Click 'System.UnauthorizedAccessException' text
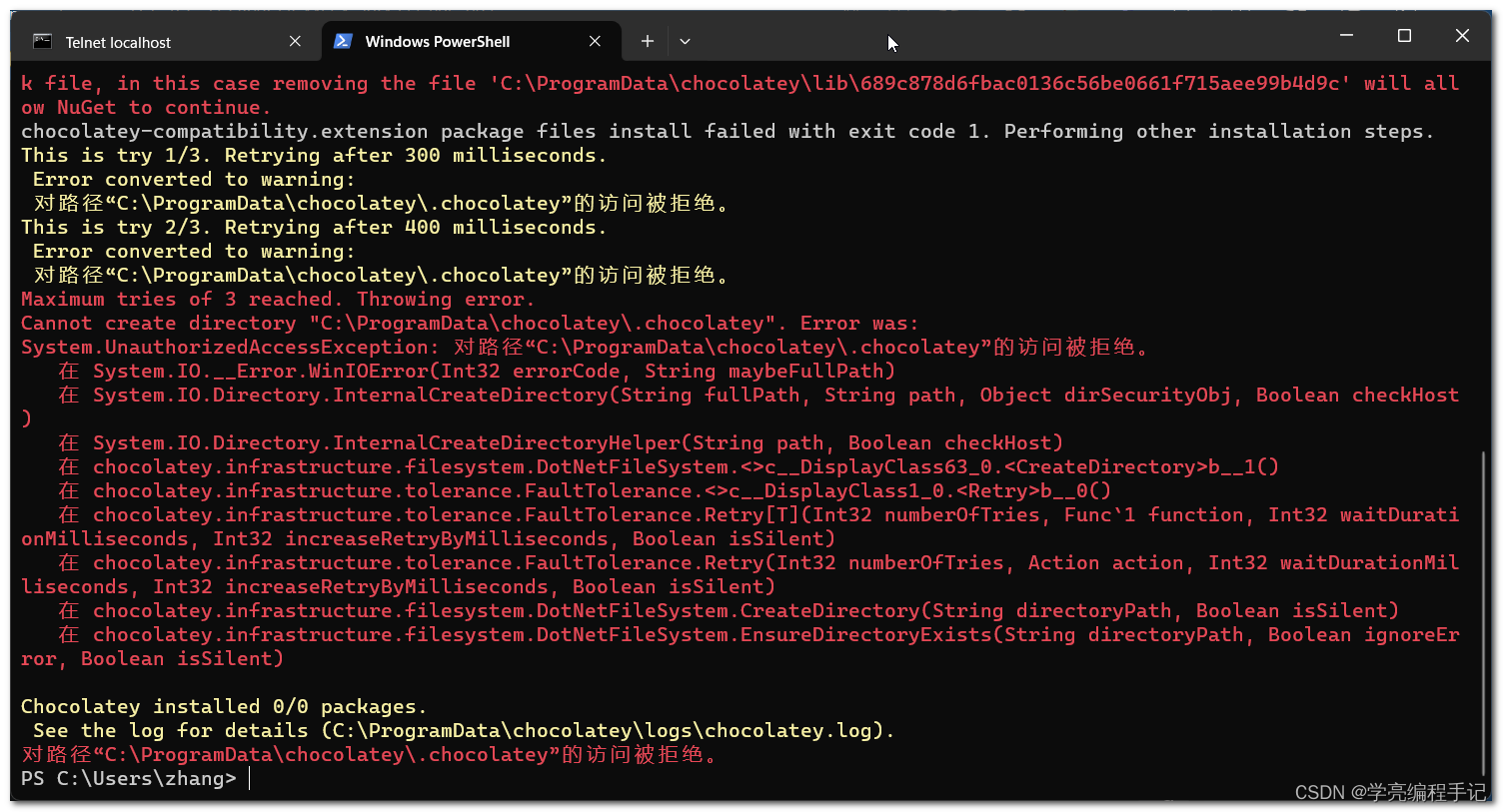The height and width of the screenshot is (812, 1503). (229, 347)
